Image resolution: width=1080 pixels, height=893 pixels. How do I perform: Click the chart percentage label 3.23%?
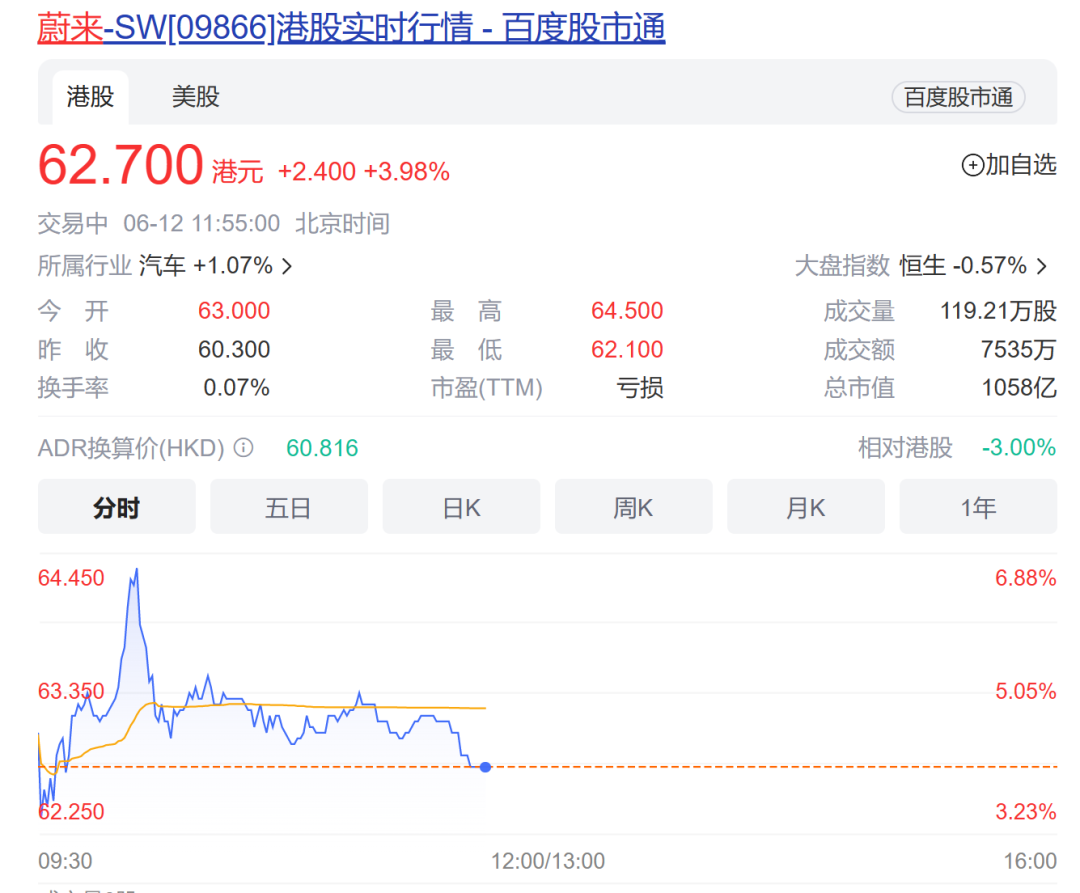coord(1026,812)
